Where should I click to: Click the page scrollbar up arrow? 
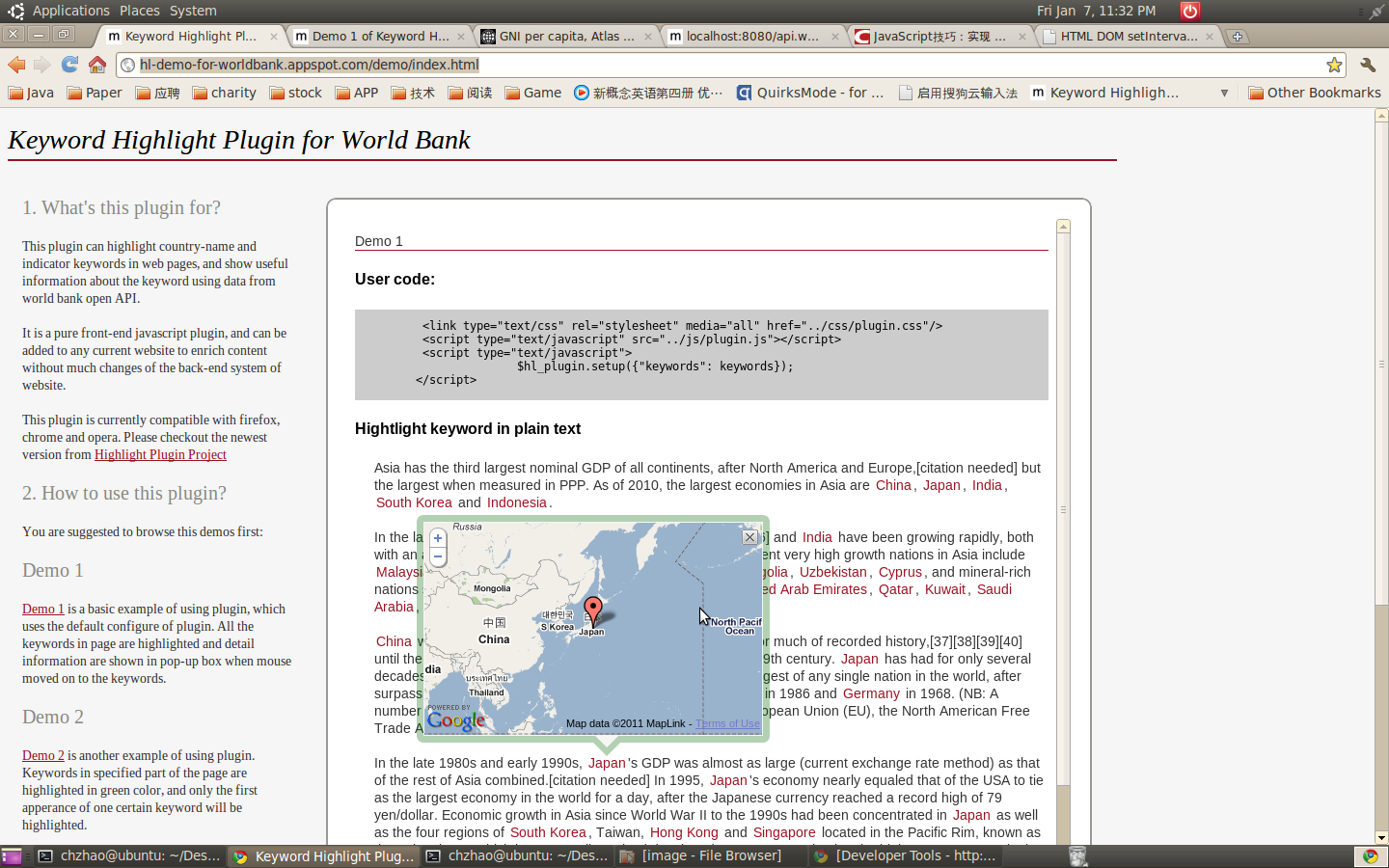(1381, 115)
